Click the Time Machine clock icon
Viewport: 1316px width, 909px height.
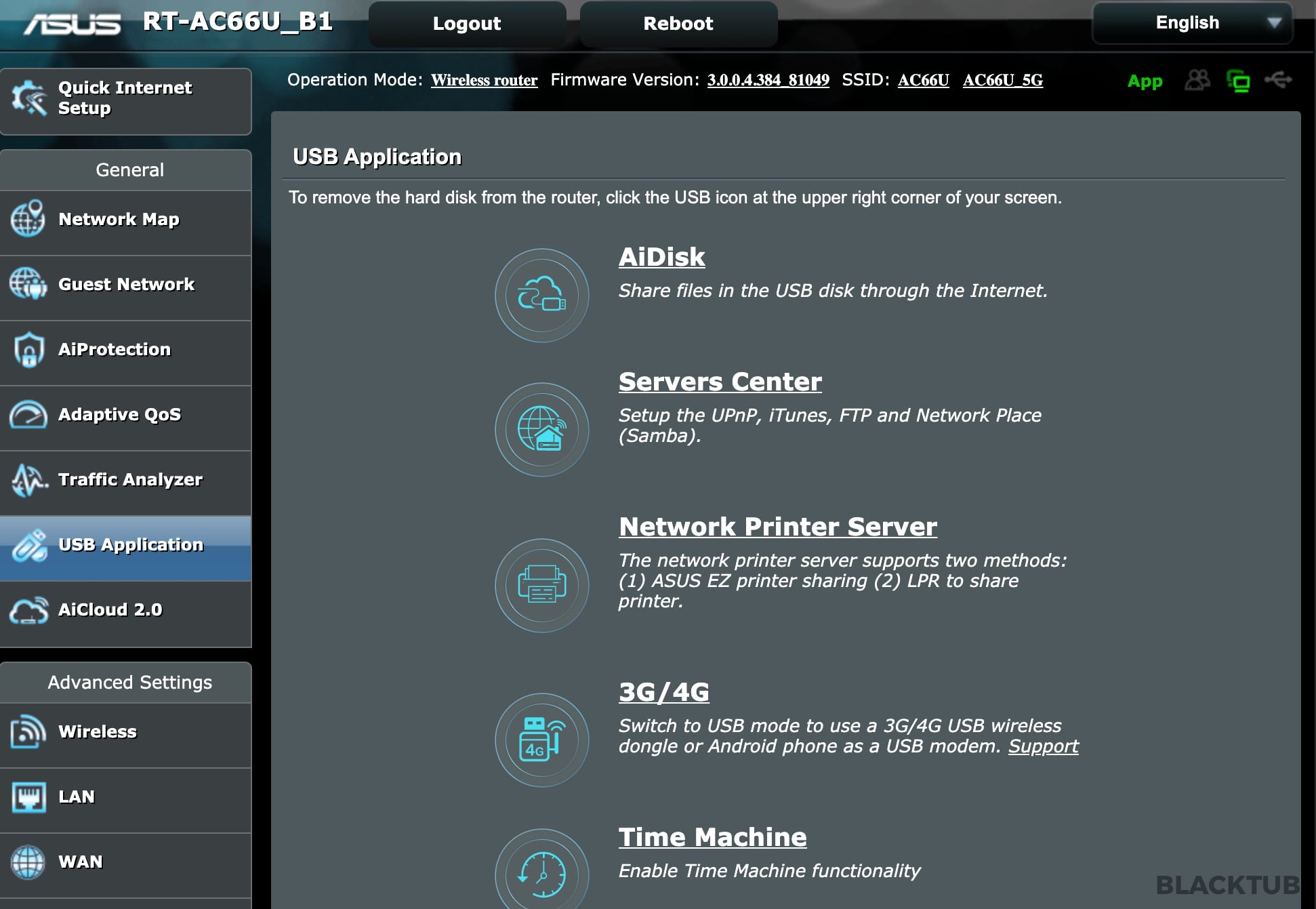[x=541, y=873]
